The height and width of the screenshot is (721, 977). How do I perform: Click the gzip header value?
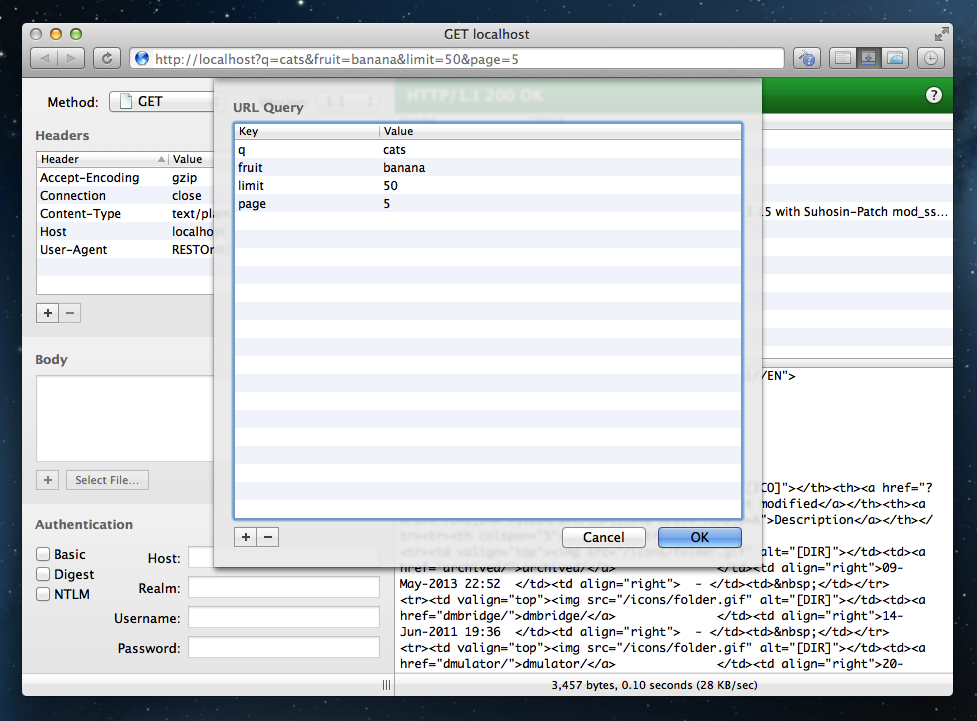[184, 178]
